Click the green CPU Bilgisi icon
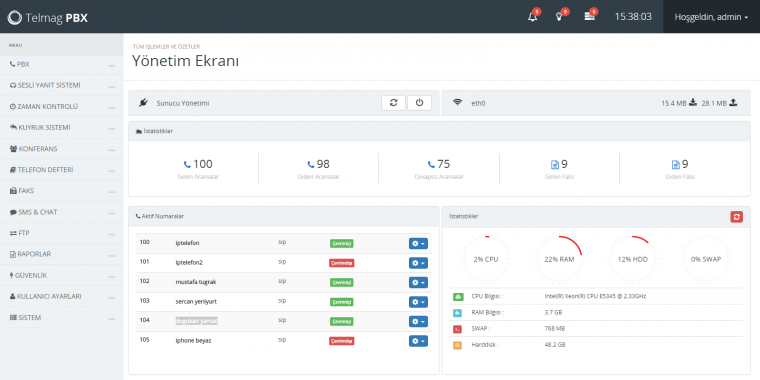 pyautogui.click(x=458, y=296)
